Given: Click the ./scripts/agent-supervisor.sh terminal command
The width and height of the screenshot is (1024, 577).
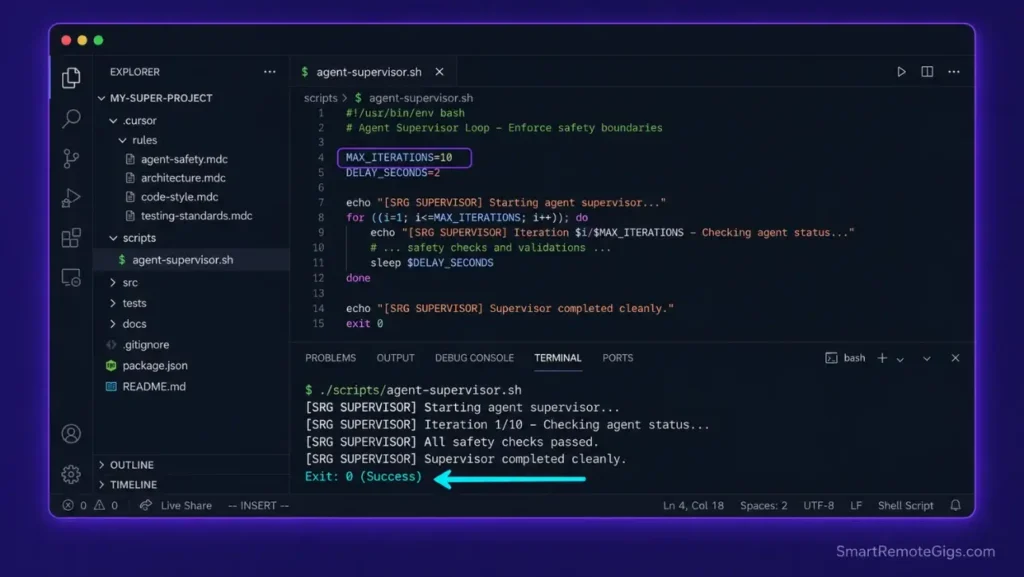Looking at the screenshot, I should 420,390.
